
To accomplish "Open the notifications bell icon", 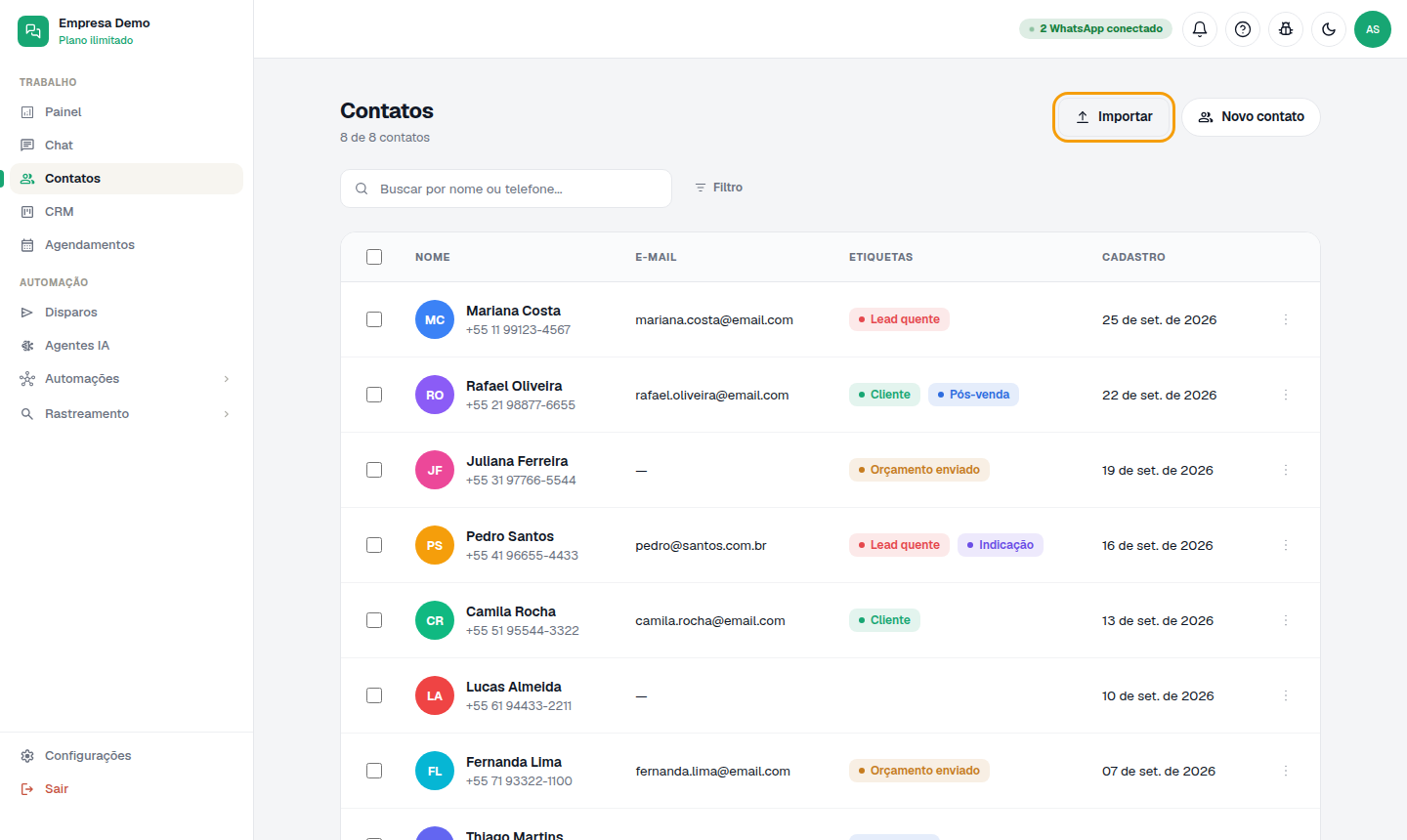I will coord(1200,29).
